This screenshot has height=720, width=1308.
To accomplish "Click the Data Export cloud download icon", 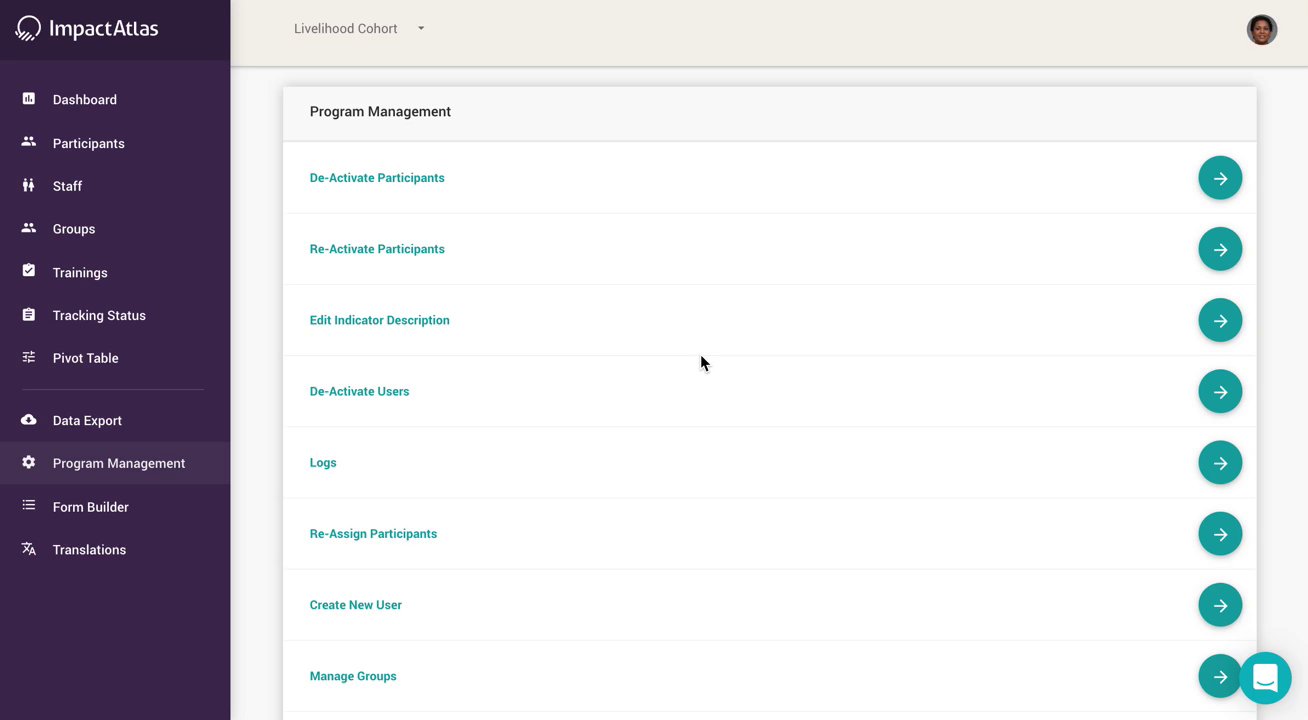I will click(29, 420).
